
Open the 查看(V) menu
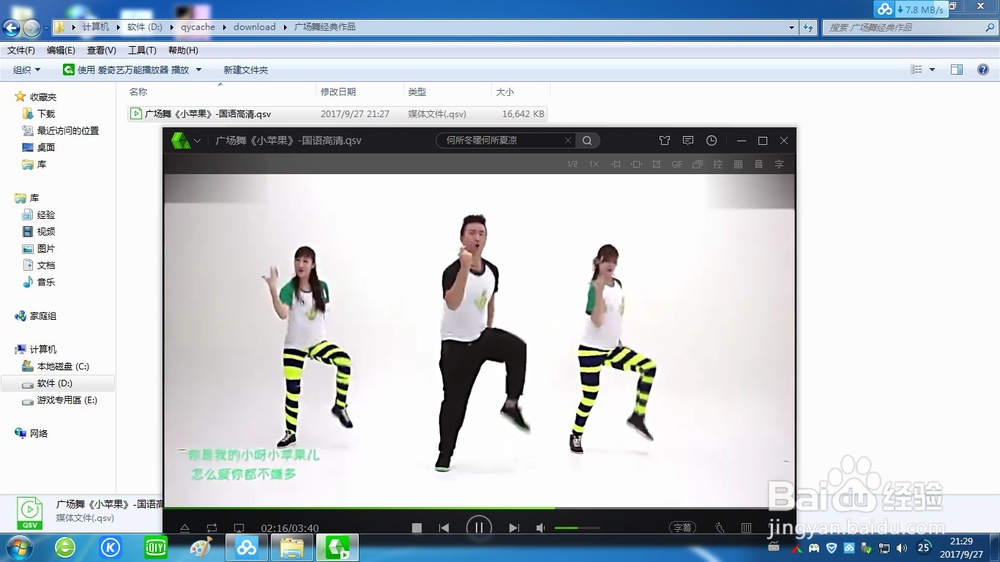click(x=101, y=50)
